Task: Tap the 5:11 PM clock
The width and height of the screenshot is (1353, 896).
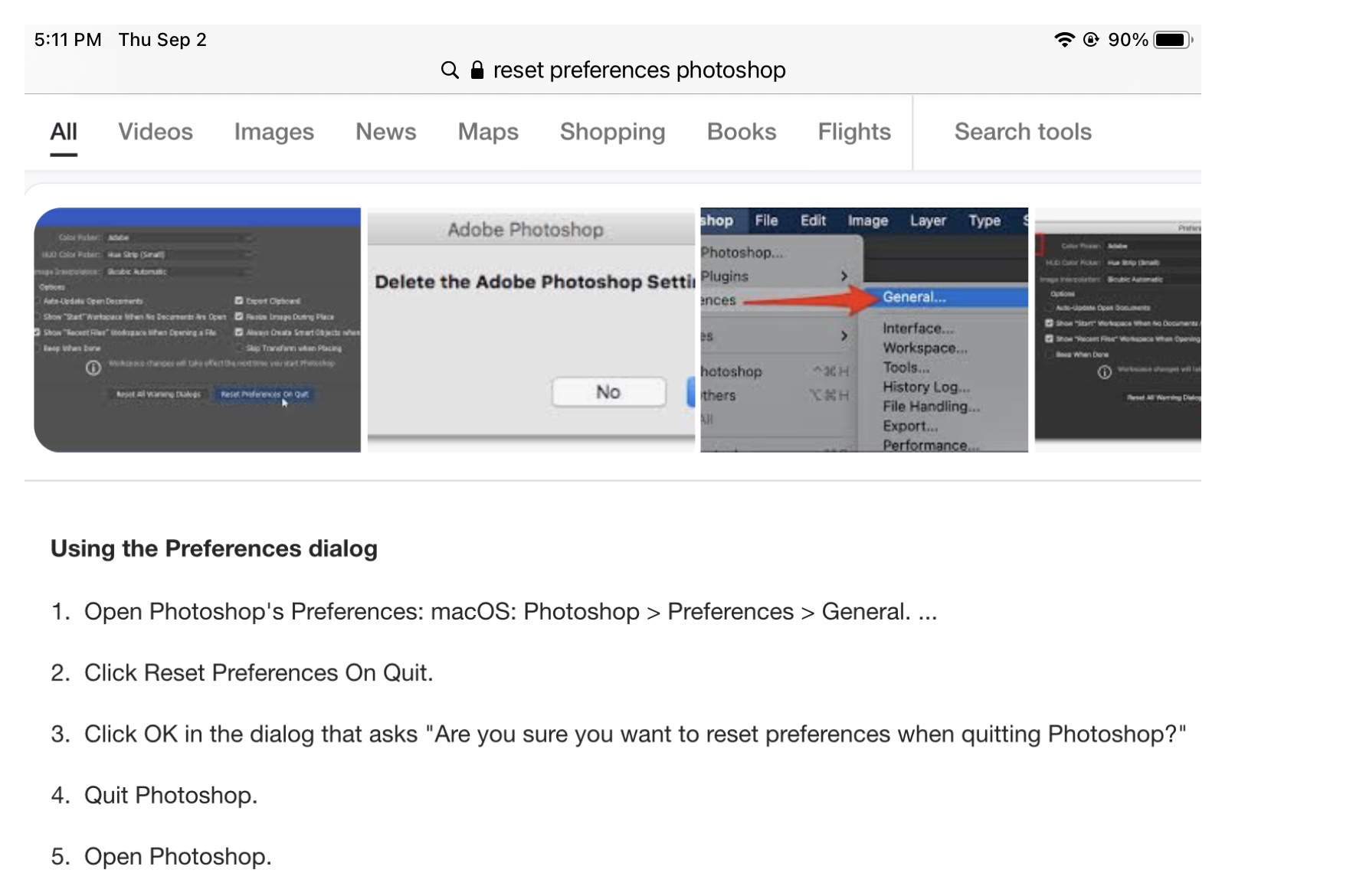Action: [x=67, y=40]
